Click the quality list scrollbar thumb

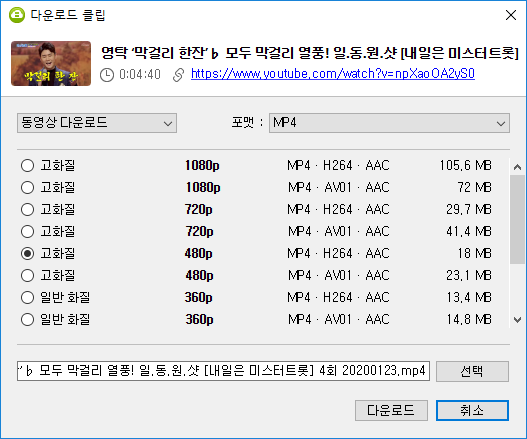coord(517,220)
